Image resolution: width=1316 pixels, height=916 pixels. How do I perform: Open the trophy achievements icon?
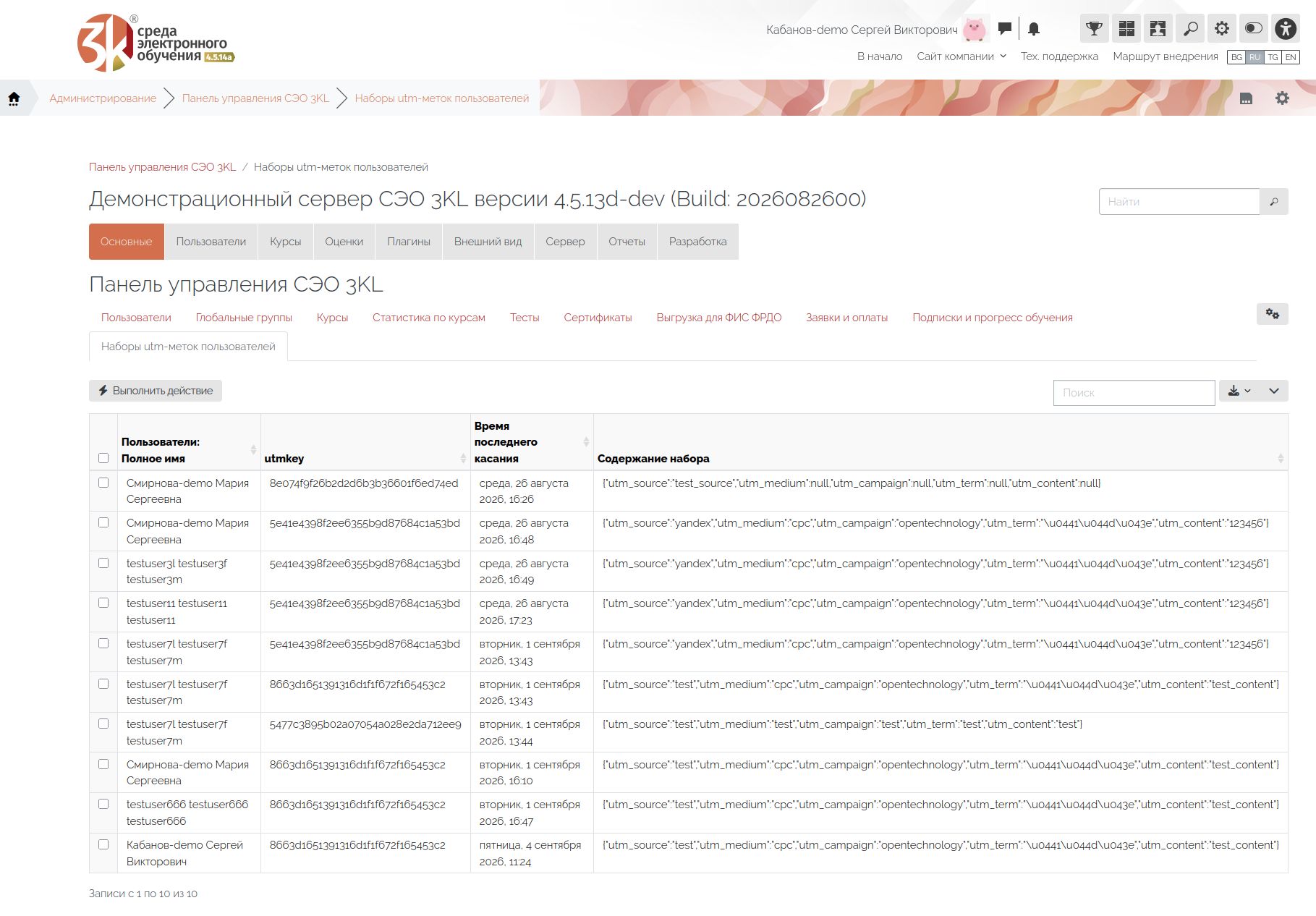point(1094,29)
